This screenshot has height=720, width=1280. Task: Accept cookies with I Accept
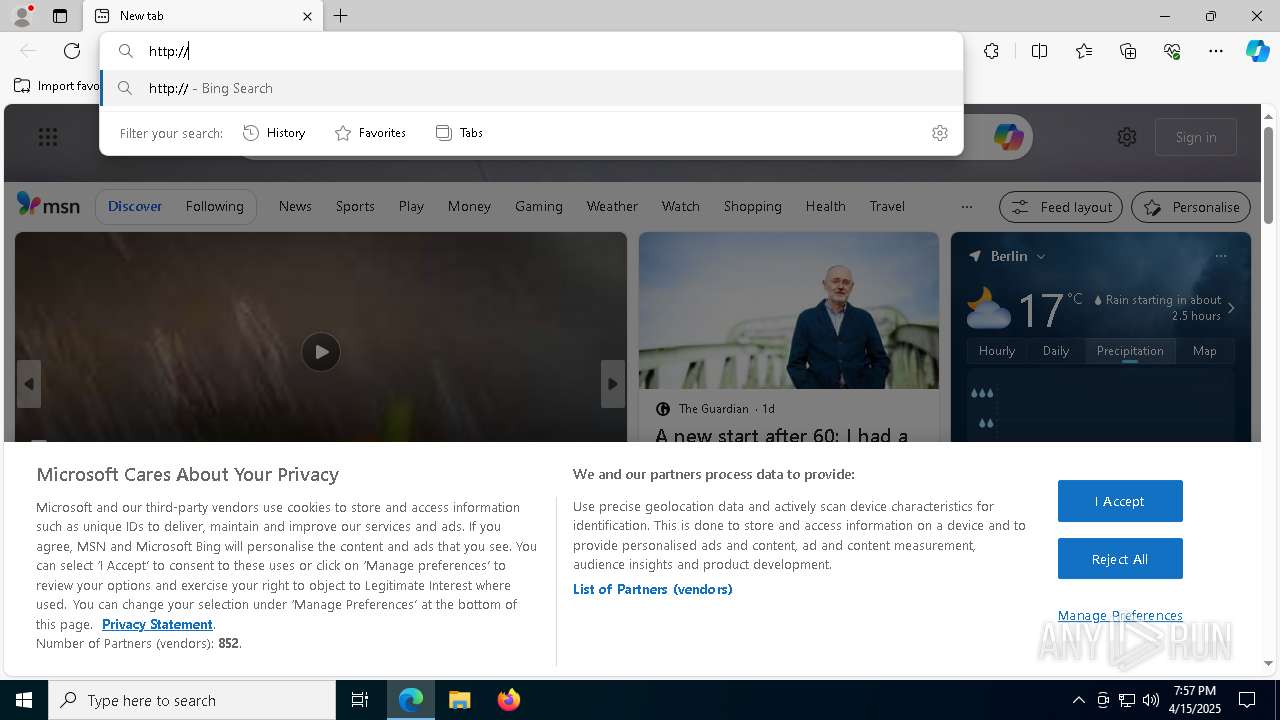click(x=1120, y=501)
